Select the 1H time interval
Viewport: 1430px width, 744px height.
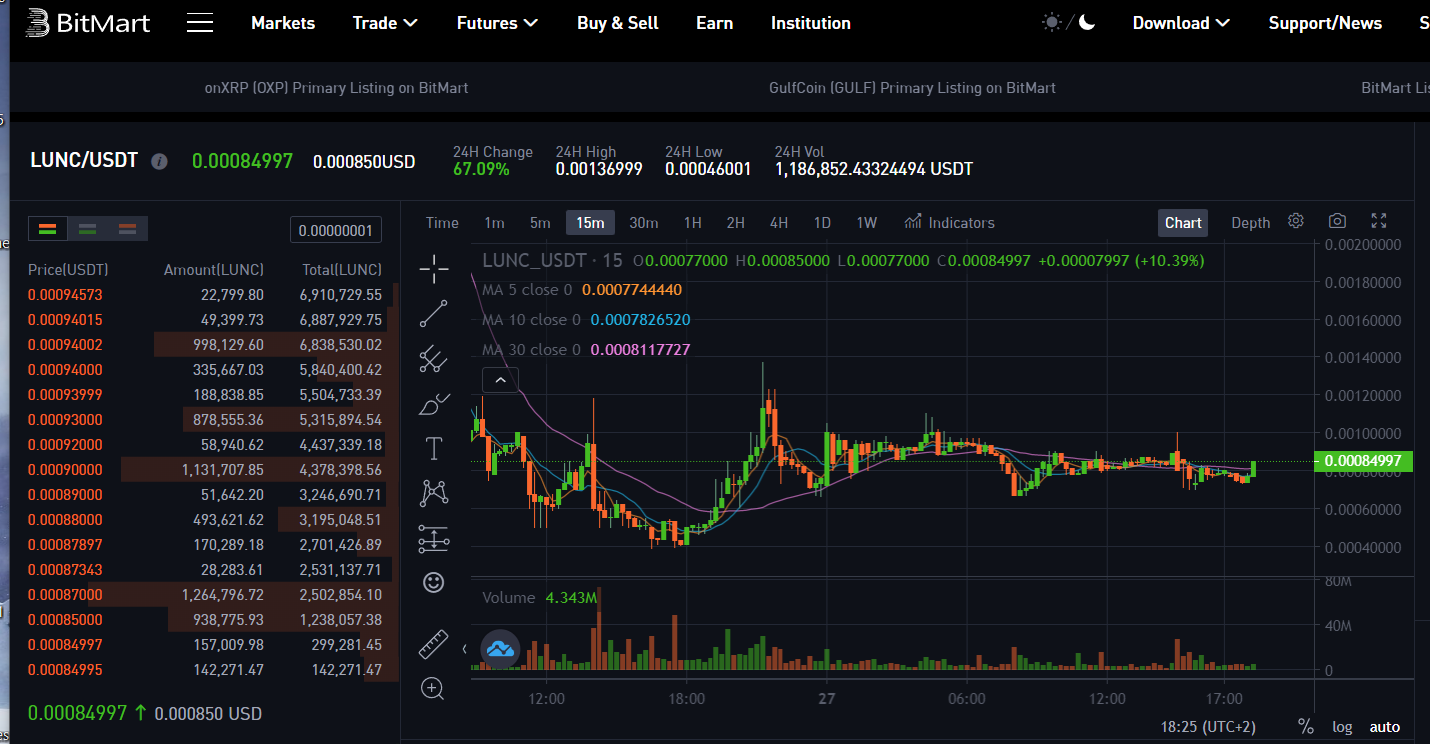tap(692, 223)
